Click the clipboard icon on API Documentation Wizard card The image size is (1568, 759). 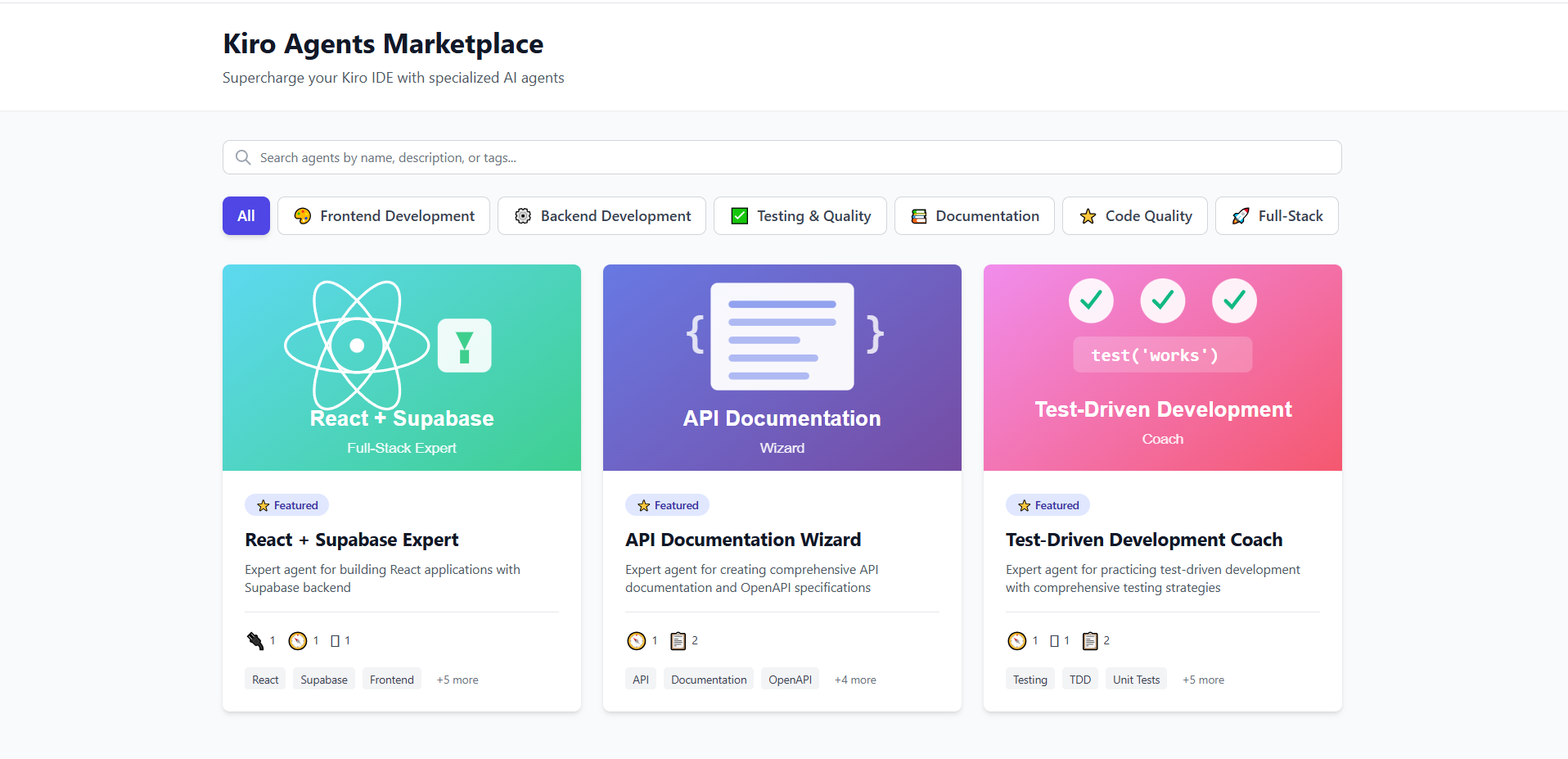coord(678,641)
